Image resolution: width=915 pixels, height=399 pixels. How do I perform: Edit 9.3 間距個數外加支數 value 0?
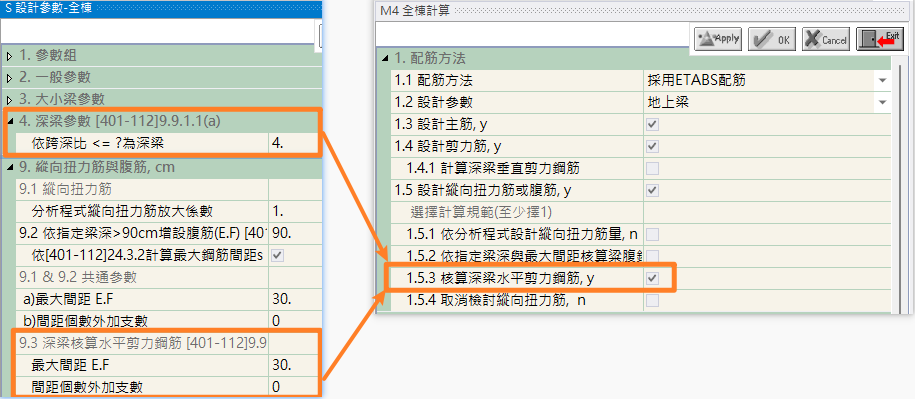point(294,387)
